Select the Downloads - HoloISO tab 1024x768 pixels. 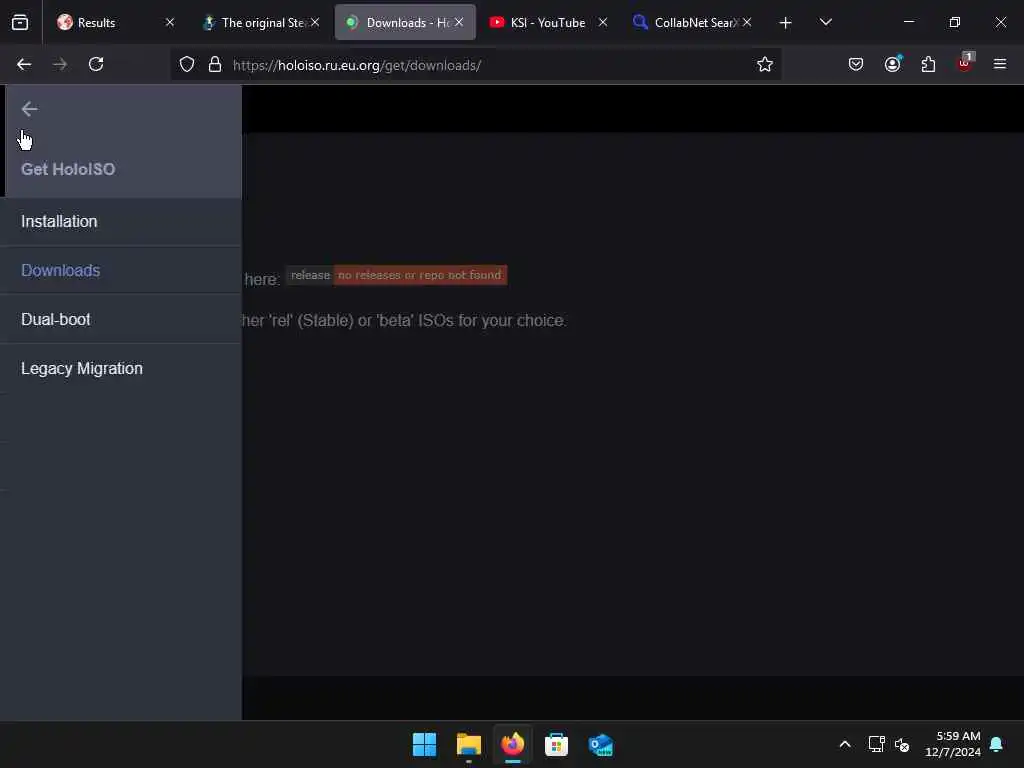click(405, 22)
